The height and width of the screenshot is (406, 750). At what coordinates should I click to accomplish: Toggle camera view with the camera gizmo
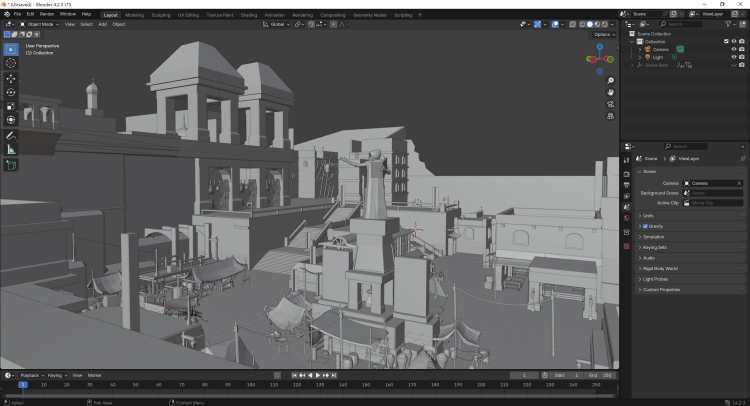(610, 104)
